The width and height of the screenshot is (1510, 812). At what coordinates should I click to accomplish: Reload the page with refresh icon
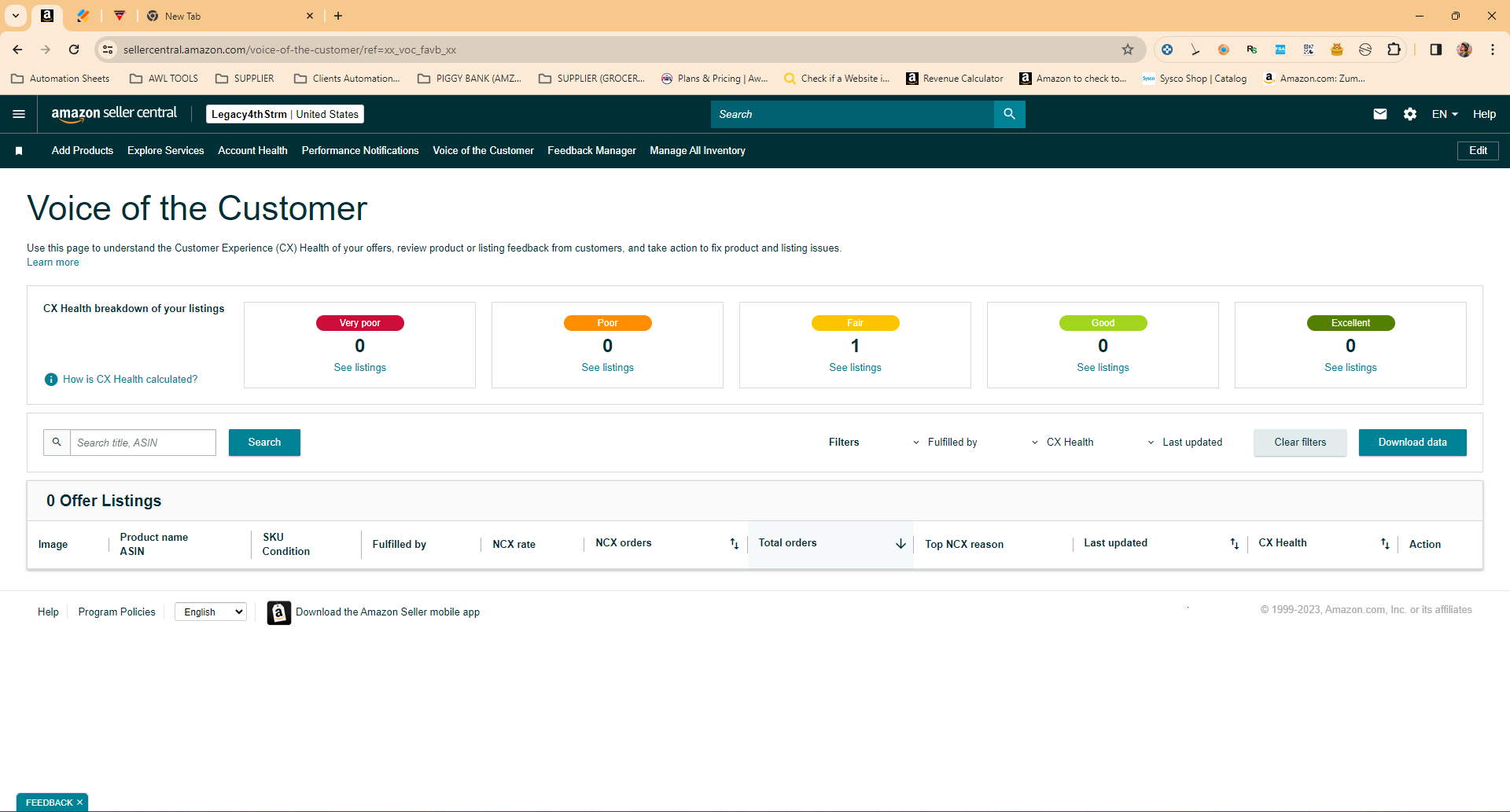(x=74, y=50)
